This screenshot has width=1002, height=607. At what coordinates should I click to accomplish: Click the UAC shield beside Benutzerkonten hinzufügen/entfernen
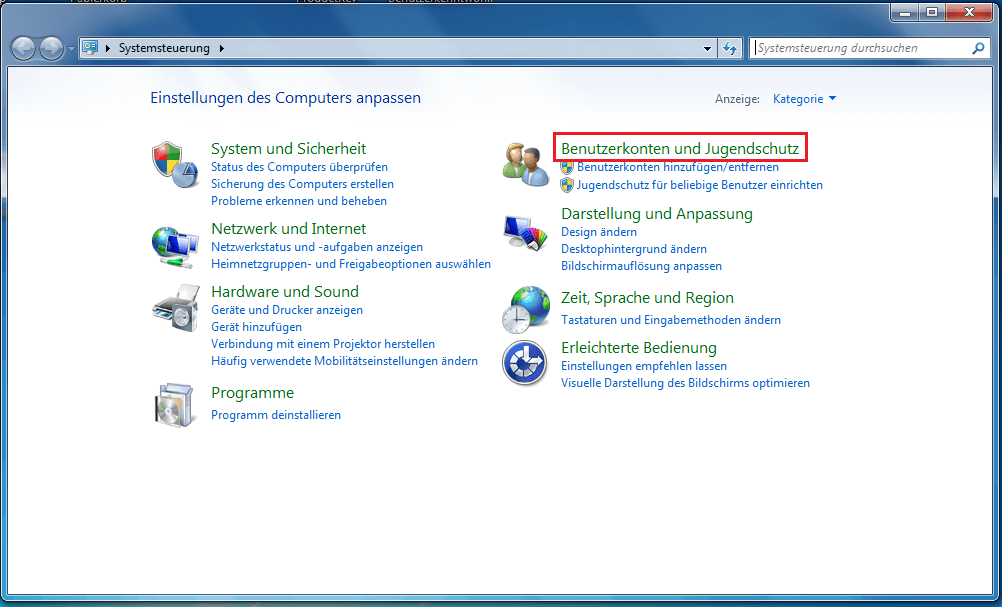coord(567,167)
